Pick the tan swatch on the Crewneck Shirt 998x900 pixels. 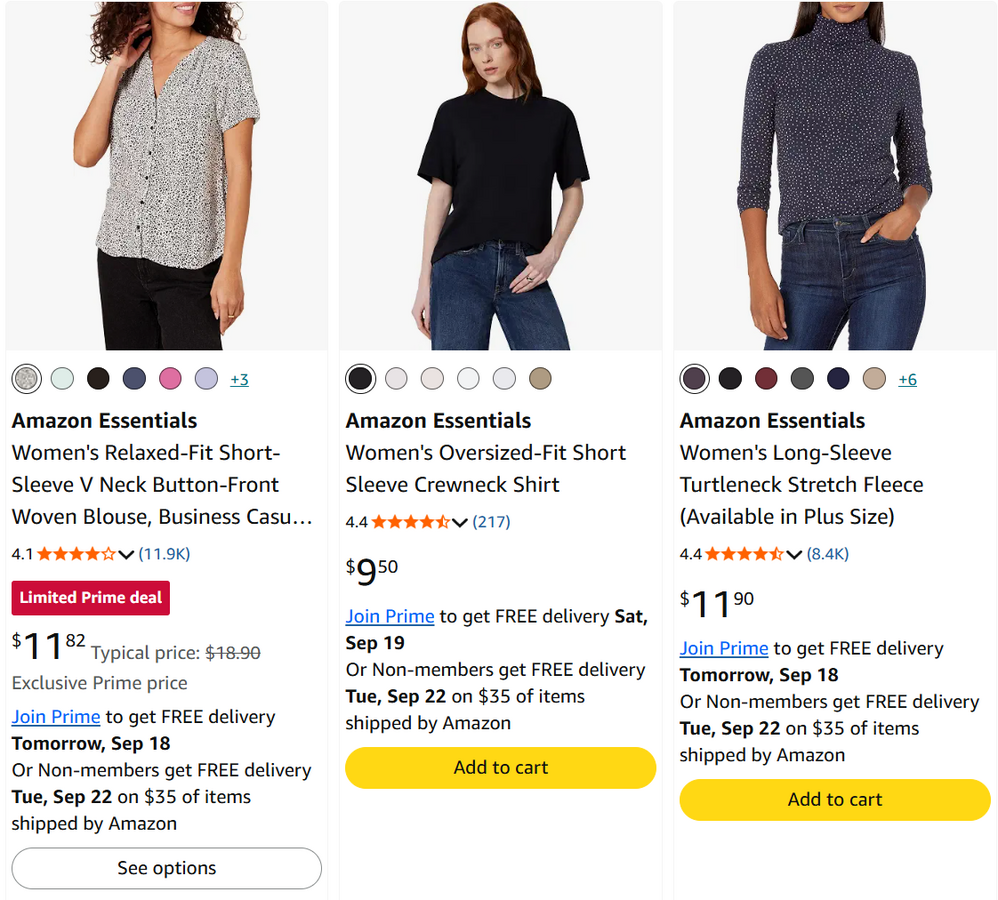(x=540, y=379)
